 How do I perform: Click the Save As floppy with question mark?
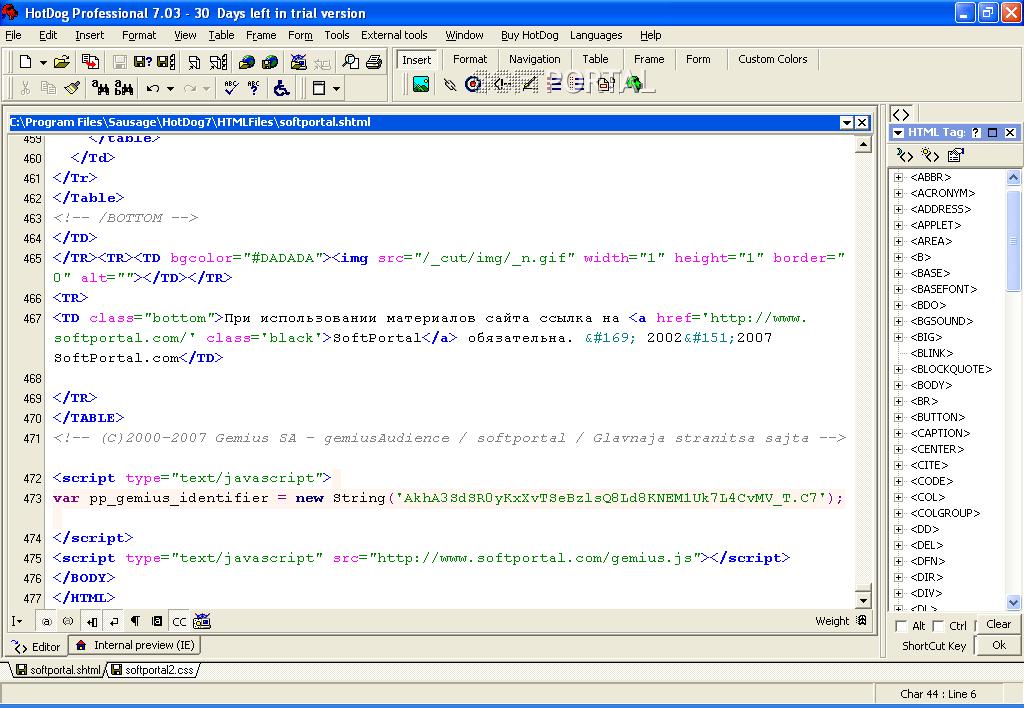click(x=142, y=62)
